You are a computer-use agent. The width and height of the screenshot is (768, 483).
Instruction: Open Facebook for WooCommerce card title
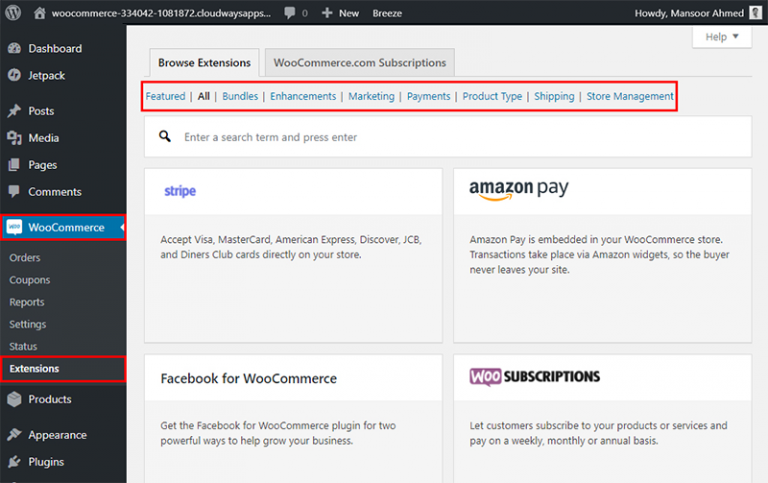[248, 378]
